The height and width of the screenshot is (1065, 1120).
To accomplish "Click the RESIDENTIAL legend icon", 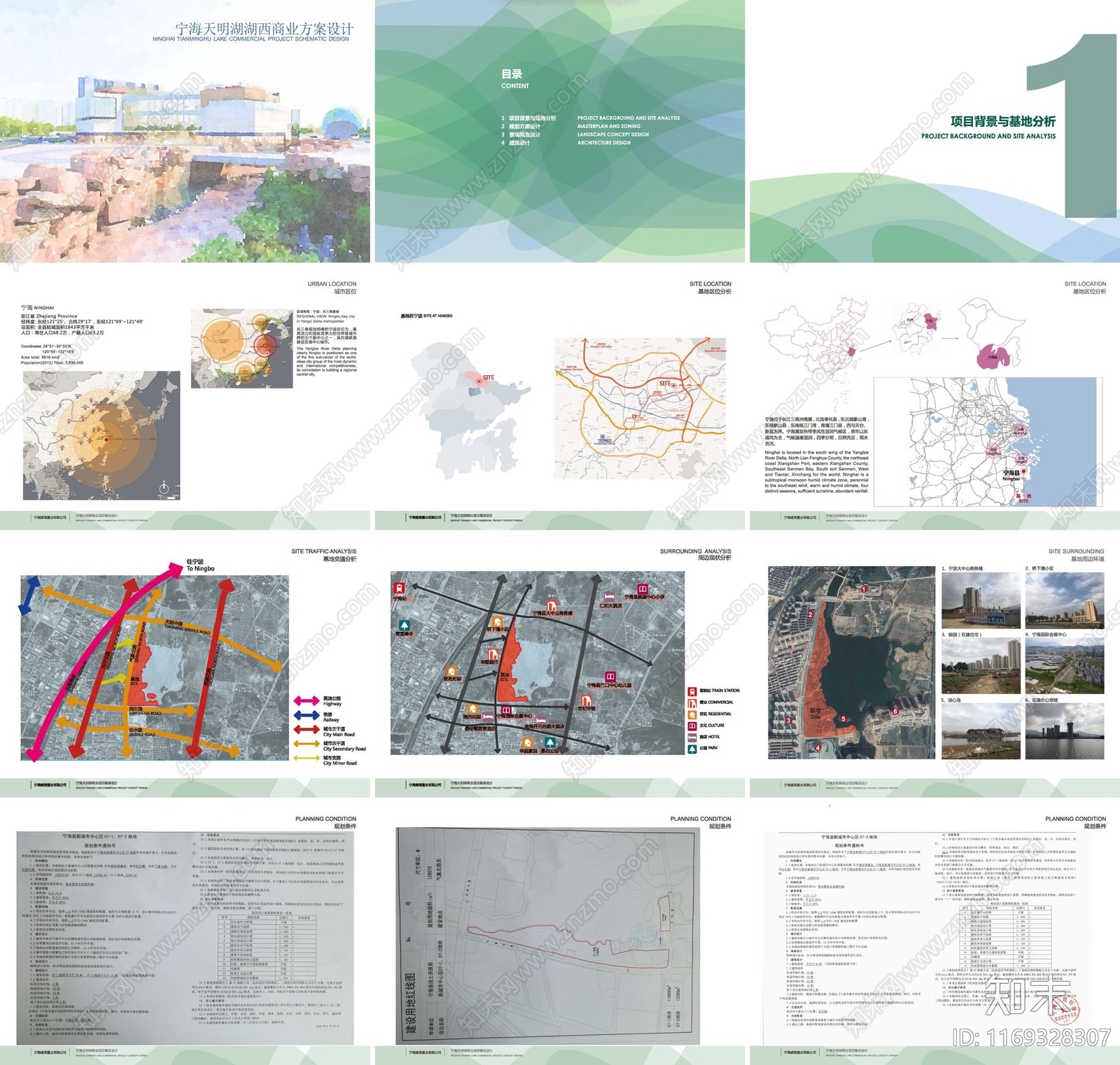I will click(692, 714).
